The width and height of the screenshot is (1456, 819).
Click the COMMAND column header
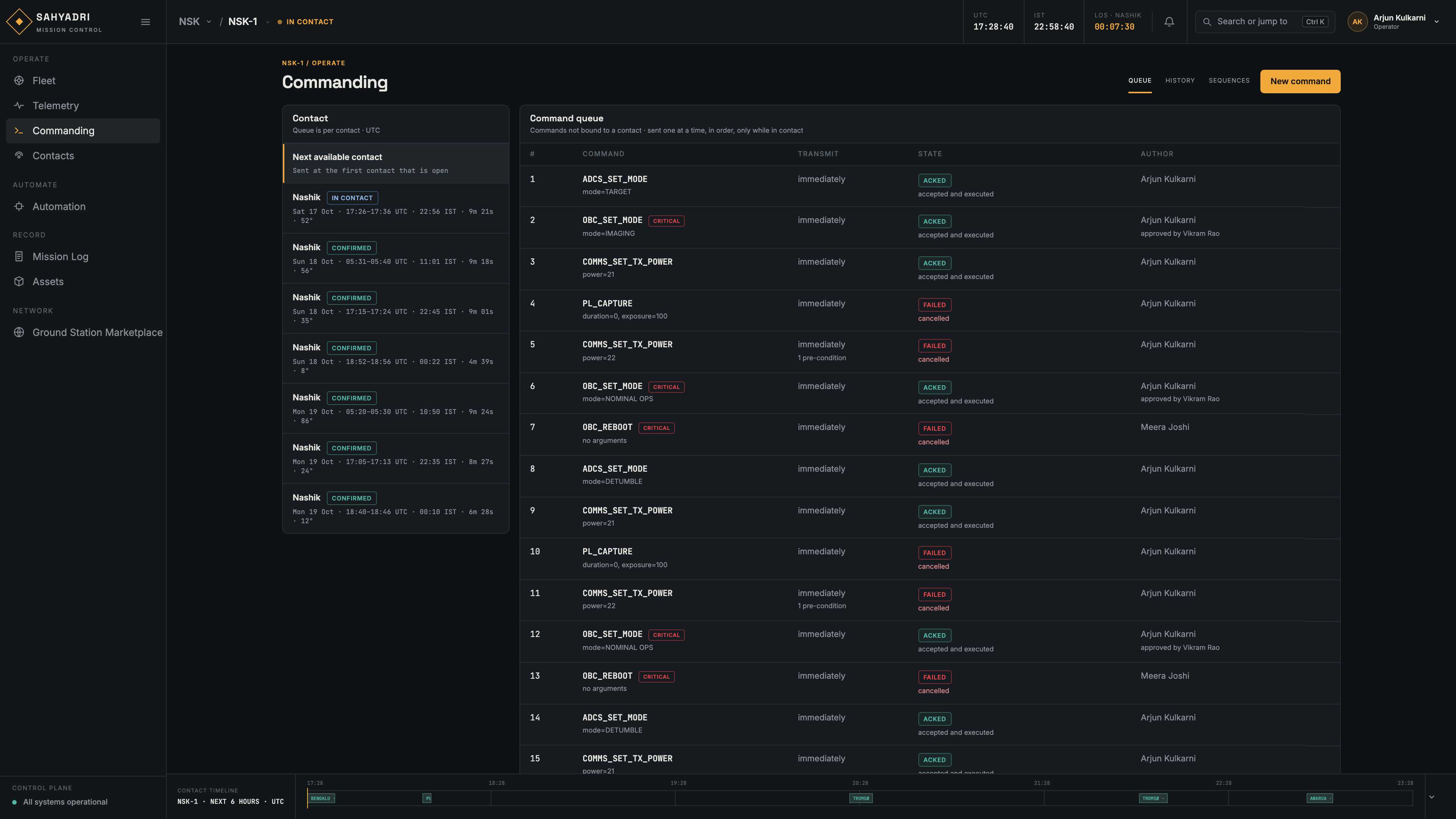pos(603,154)
